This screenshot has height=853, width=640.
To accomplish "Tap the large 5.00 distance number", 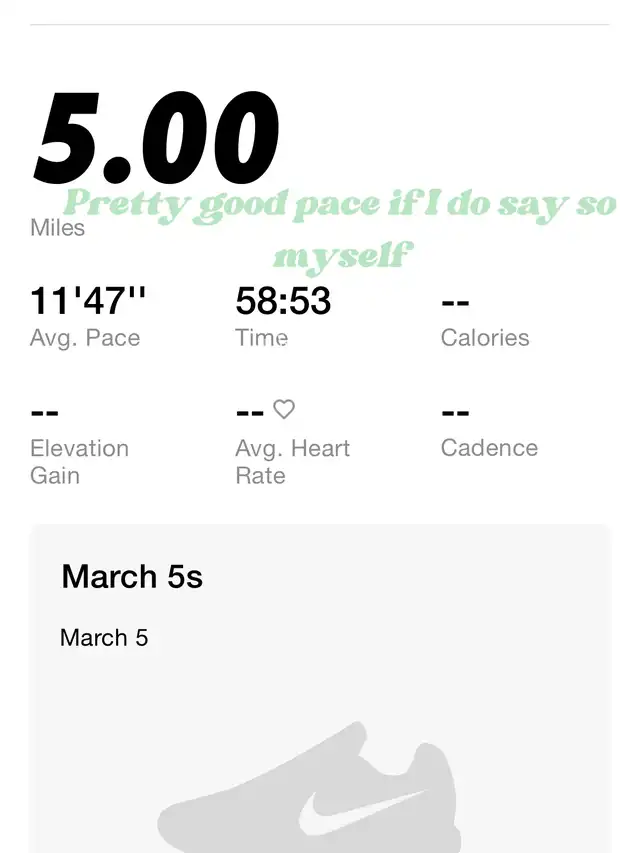I will pos(156,138).
